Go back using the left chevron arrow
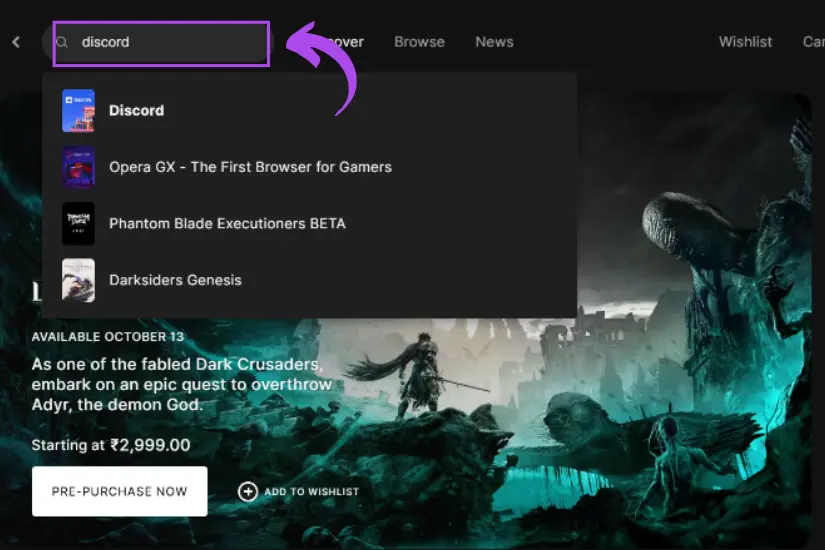825x550 pixels. (x=16, y=42)
